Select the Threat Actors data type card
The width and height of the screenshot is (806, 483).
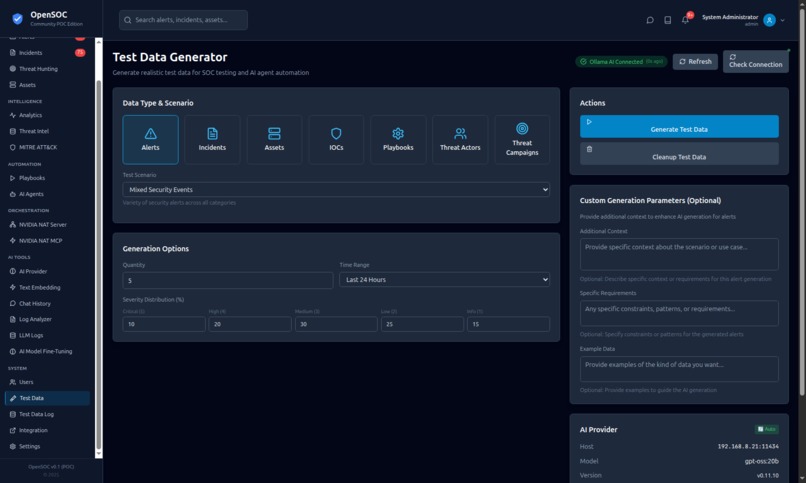[x=460, y=140]
